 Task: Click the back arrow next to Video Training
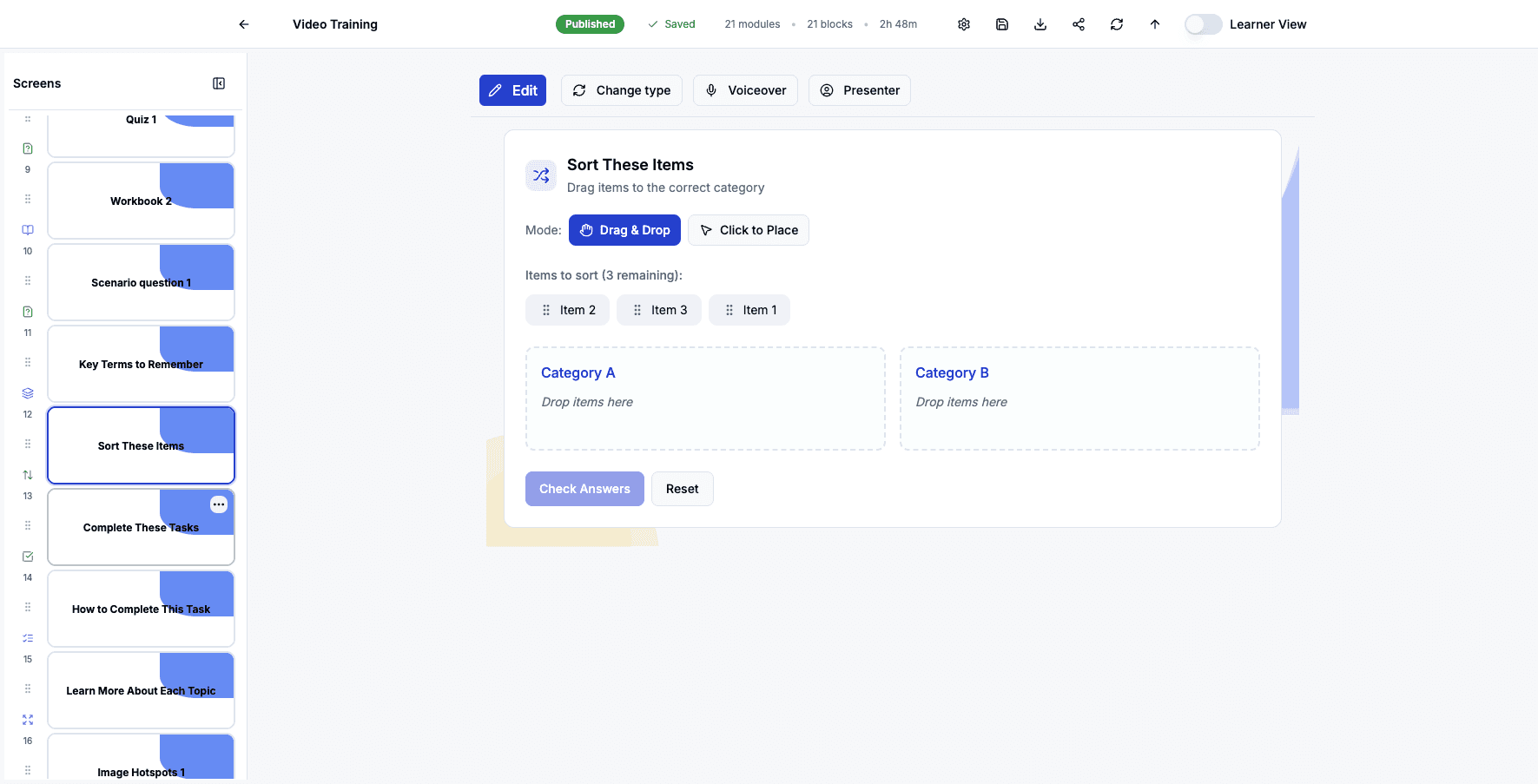pos(243,23)
